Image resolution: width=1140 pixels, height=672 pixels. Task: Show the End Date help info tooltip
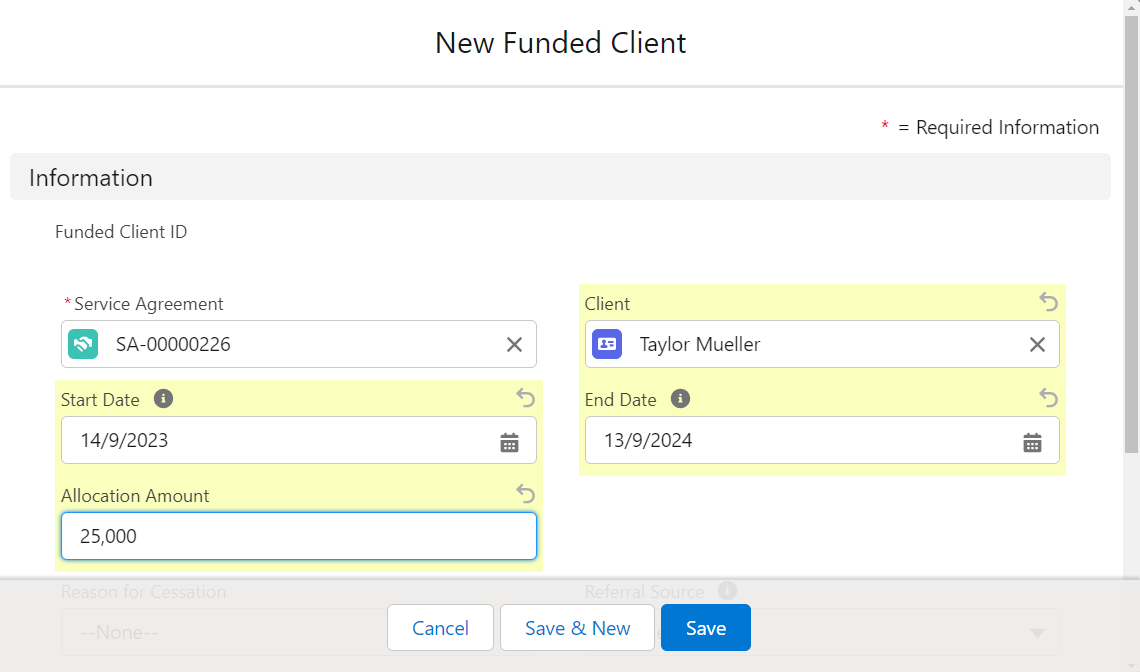(681, 399)
